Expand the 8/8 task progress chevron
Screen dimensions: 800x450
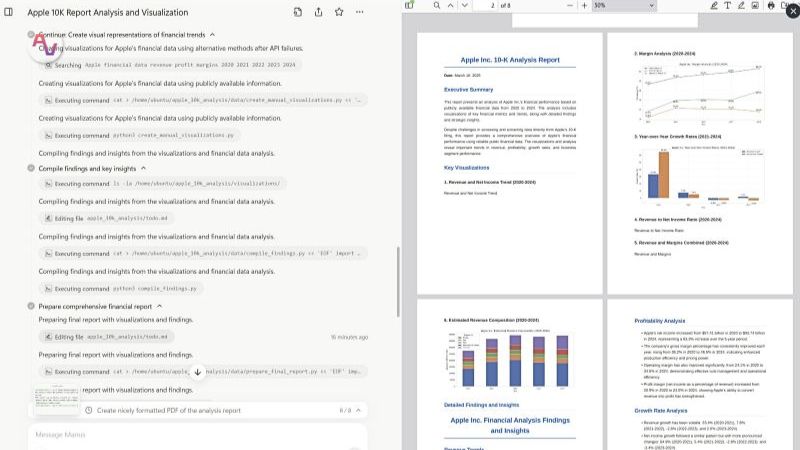(358, 410)
